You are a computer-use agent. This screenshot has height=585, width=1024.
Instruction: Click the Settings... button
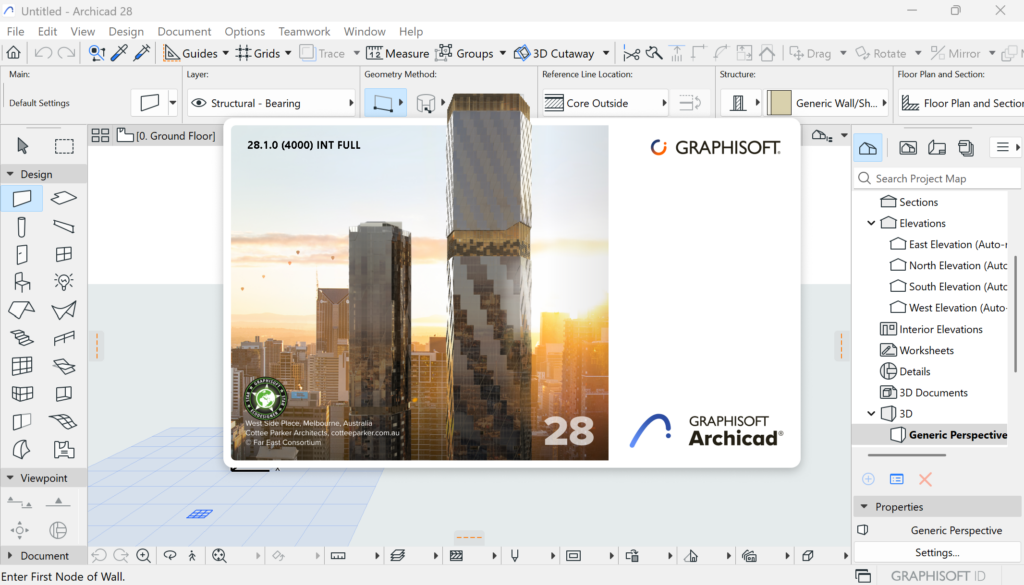[x=937, y=552]
